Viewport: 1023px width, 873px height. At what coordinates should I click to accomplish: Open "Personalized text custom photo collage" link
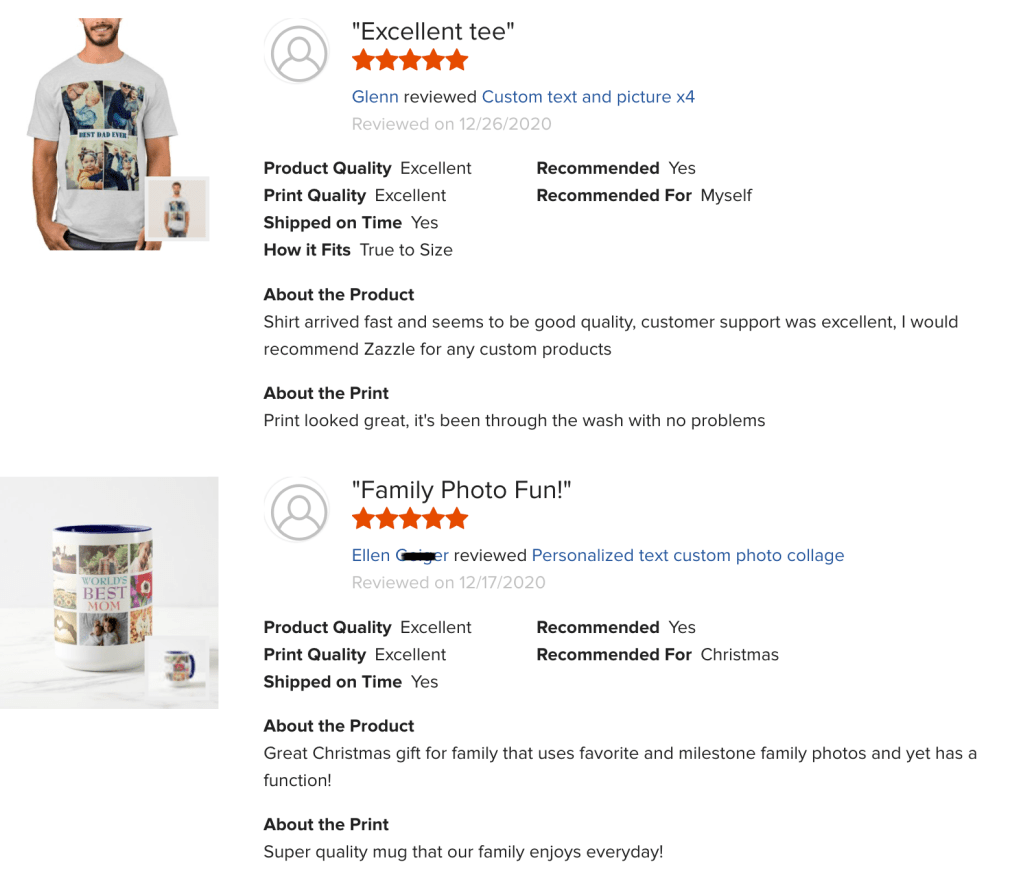tap(687, 556)
